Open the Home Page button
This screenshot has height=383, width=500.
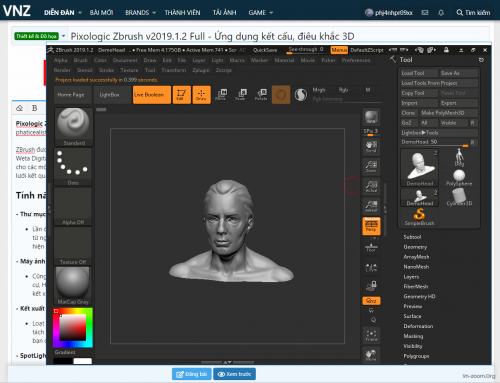(71, 95)
